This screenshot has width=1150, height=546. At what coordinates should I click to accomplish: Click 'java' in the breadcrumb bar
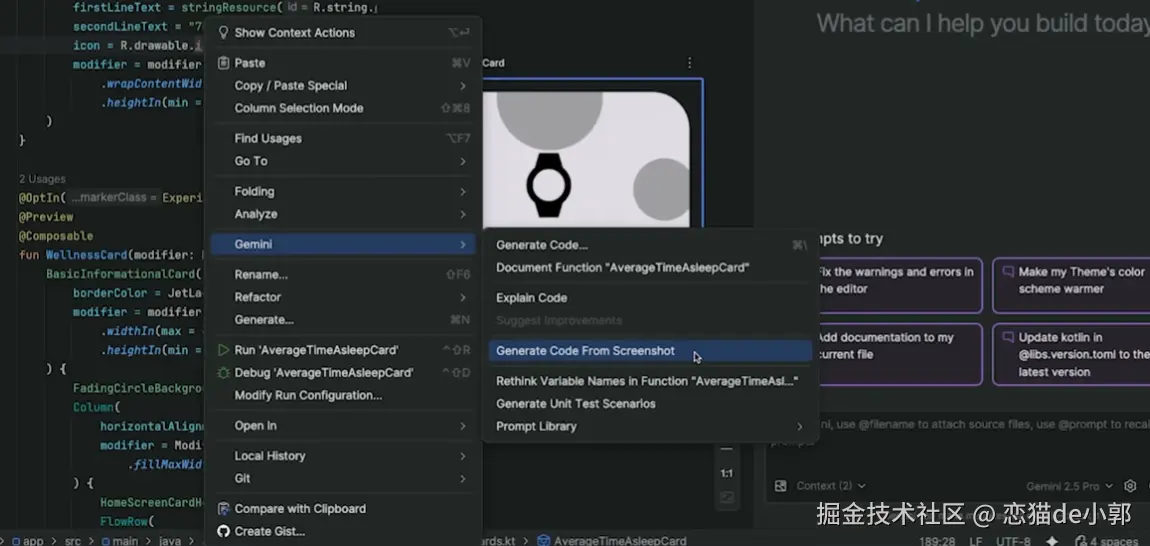coord(170,541)
